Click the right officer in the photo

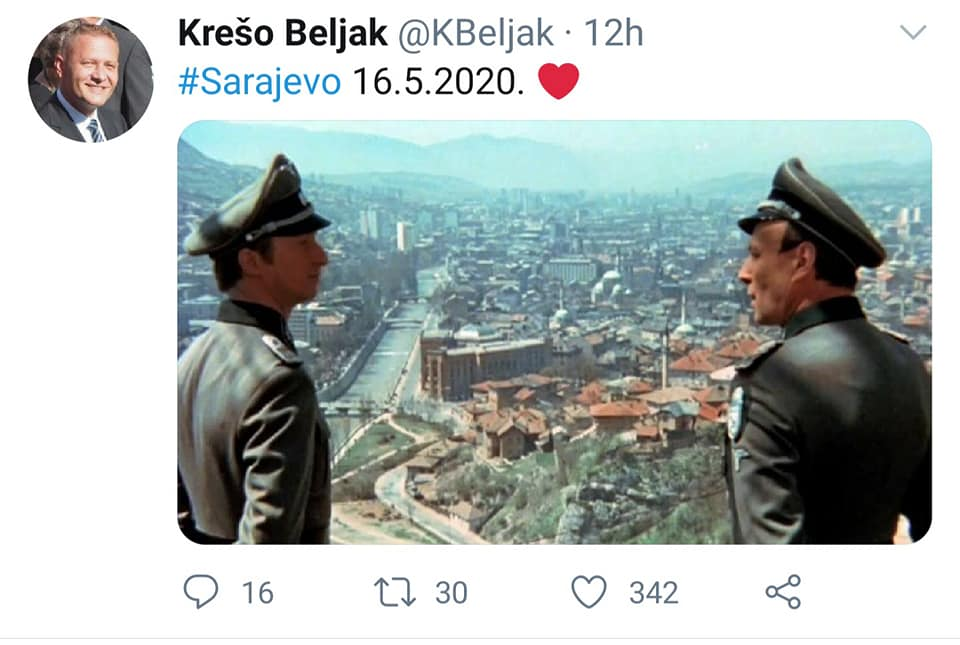point(828,355)
